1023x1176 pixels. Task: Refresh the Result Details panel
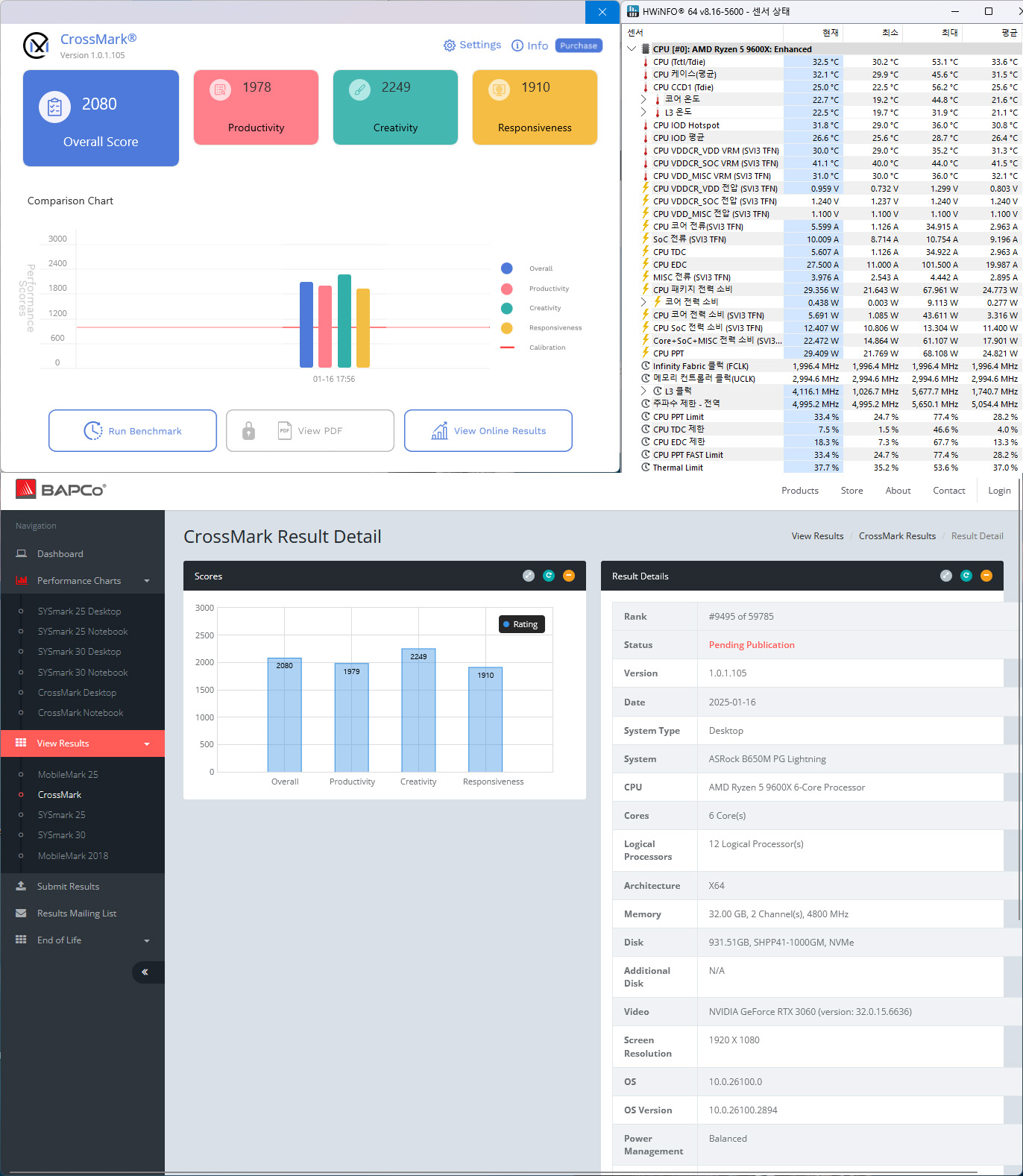[966, 576]
